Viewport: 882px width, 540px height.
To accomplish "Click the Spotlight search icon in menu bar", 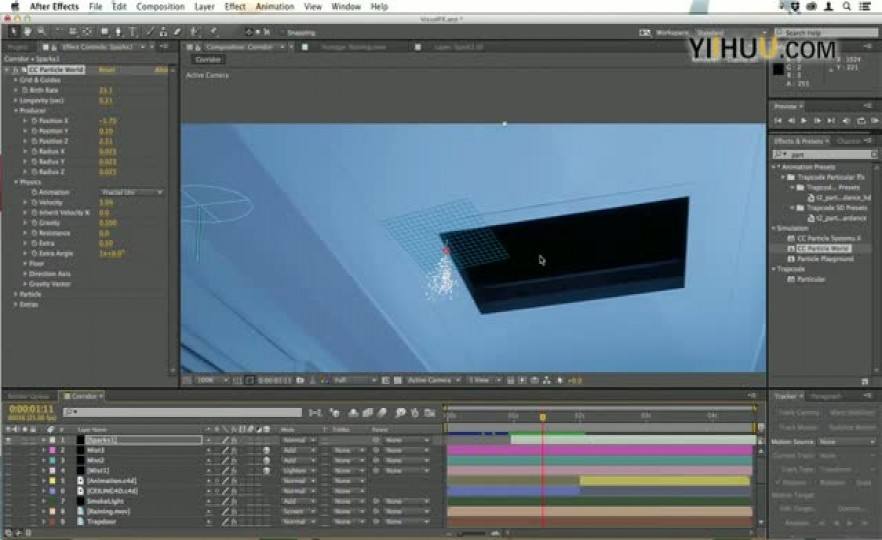I will 847,6.
